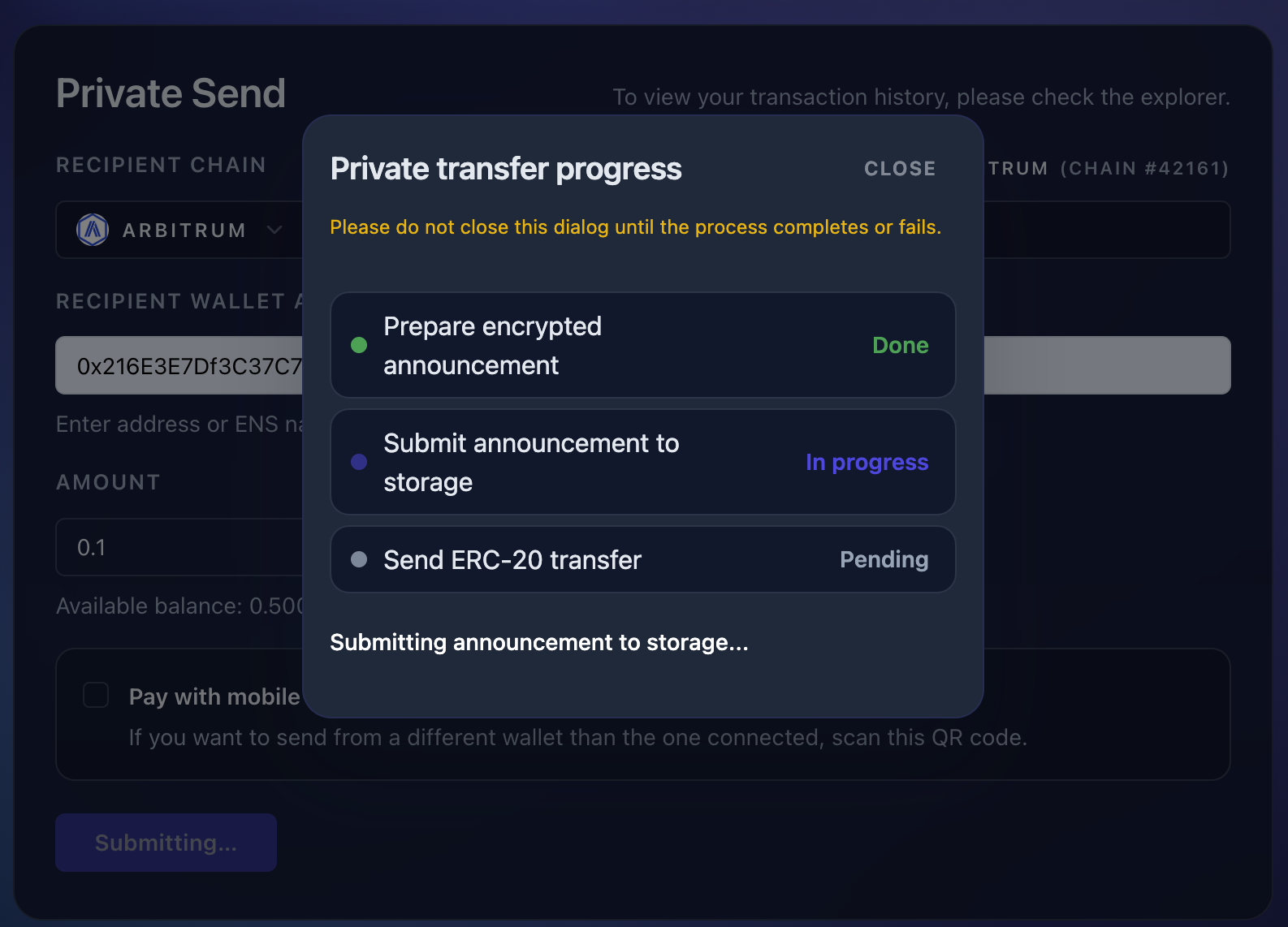
Task: Click the gray Pending status dot
Action: tap(358, 559)
